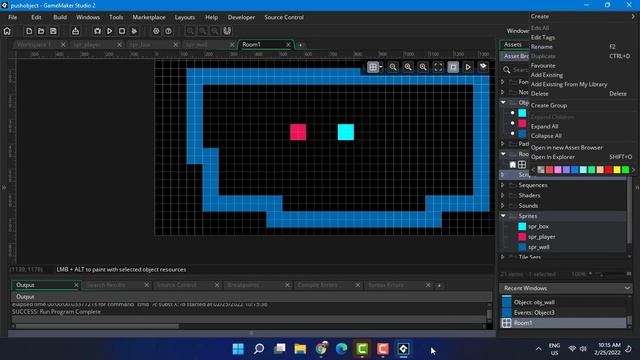Center-fit the room to the window
Image resolution: width=640 pixels, height=360 pixels.
tap(438, 67)
